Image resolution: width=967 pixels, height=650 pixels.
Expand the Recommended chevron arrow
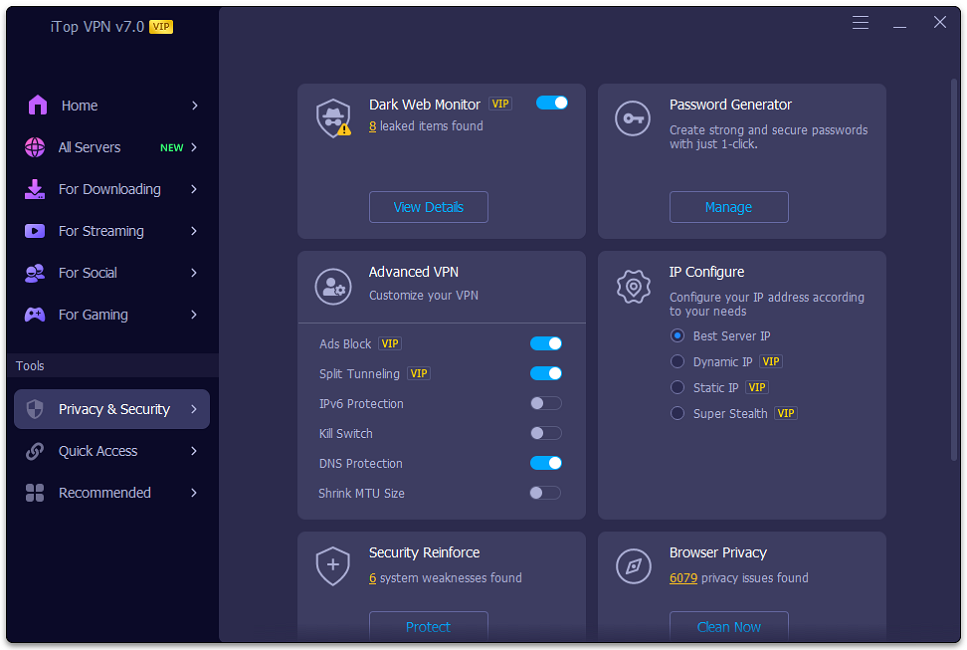(194, 493)
